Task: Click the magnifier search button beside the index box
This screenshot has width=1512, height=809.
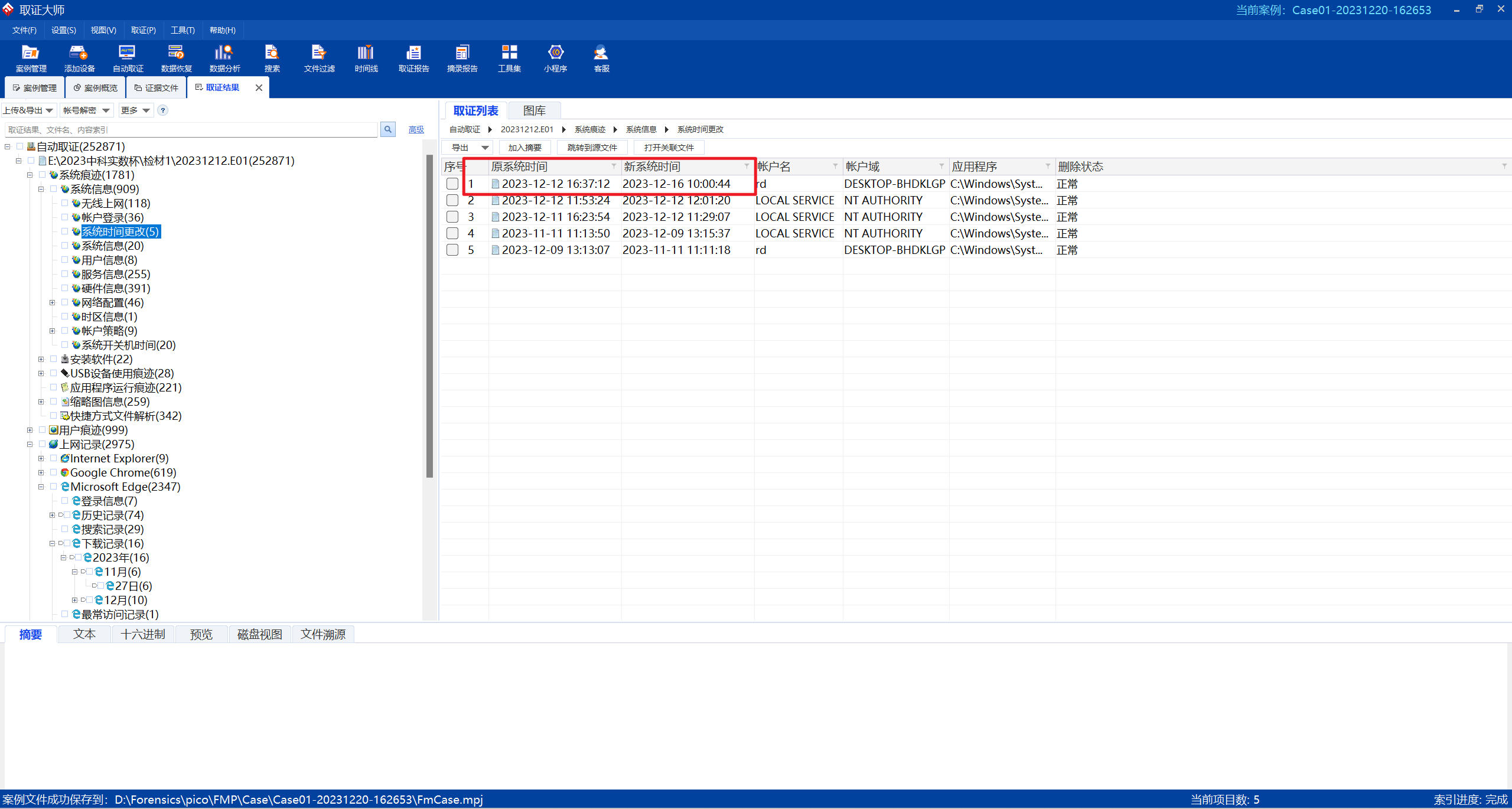Action: [388, 129]
